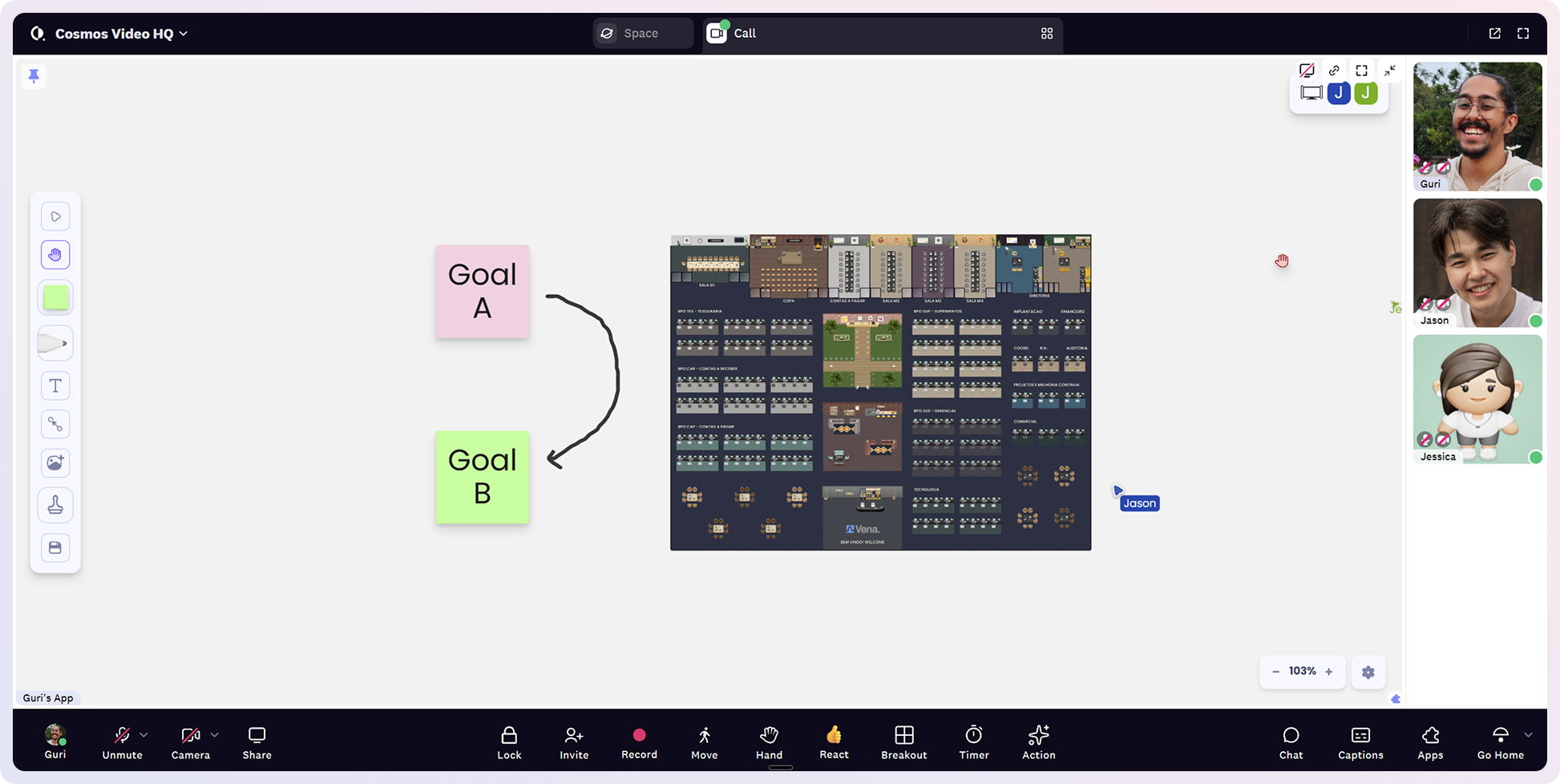The width and height of the screenshot is (1560, 784).
Task: Click the save icon in whiteboard toolbar
Action: (55, 548)
